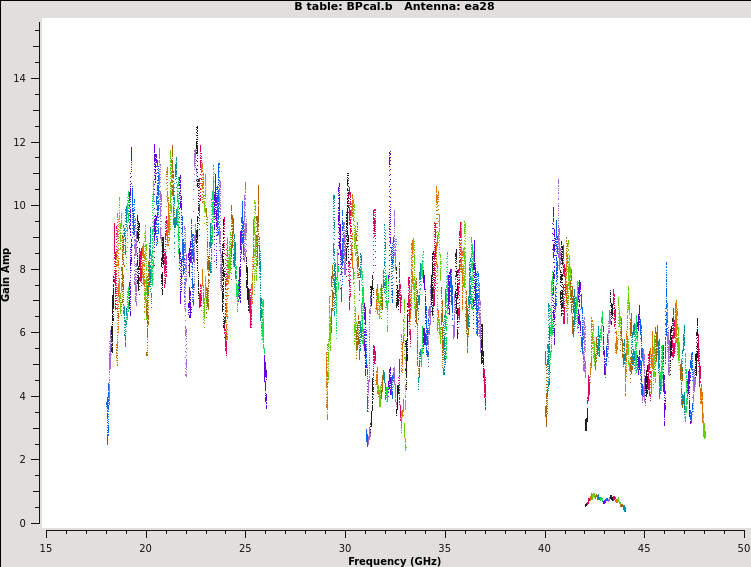Click the 'Frequency (GHz)' x-axis label
The image size is (751, 567).
(x=394, y=561)
